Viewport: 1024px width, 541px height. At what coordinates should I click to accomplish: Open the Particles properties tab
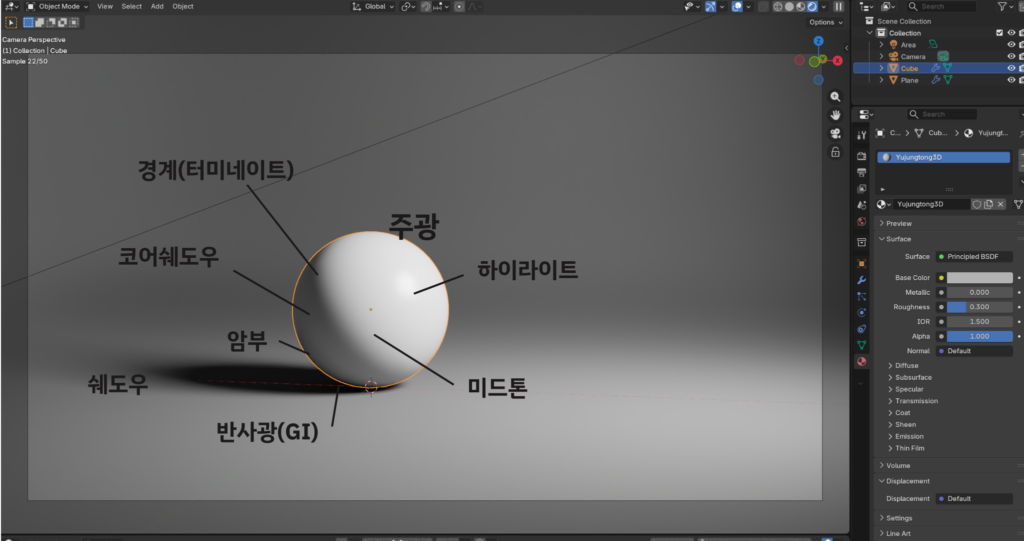861,296
